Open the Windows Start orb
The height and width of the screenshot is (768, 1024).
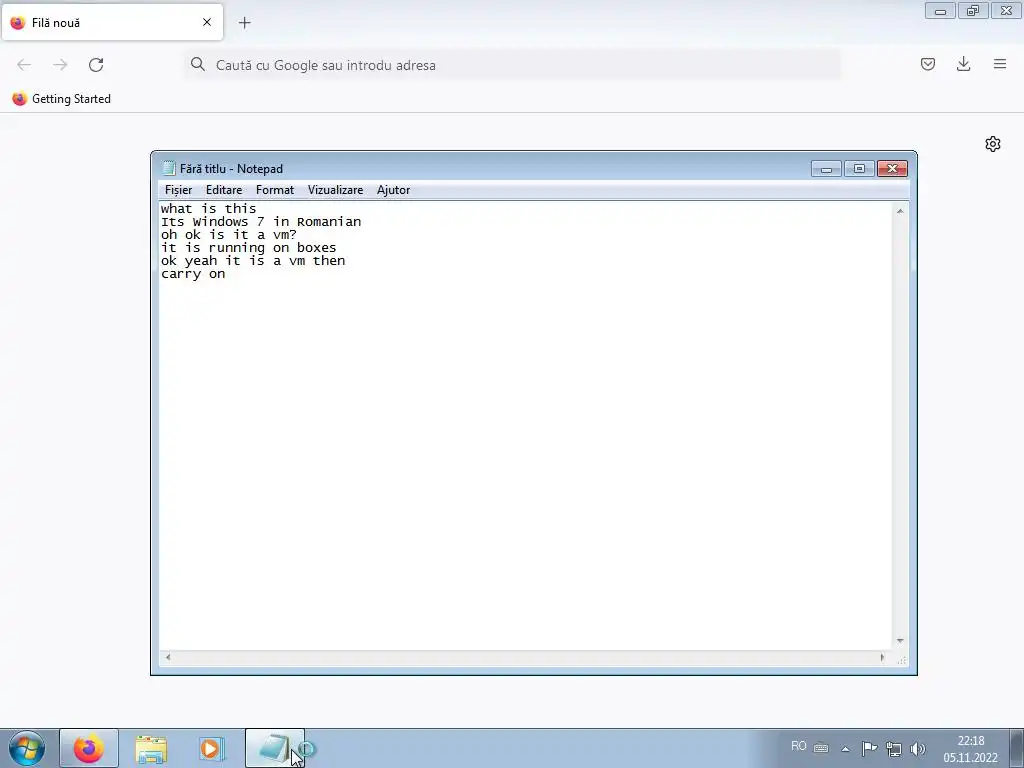coord(27,748)
